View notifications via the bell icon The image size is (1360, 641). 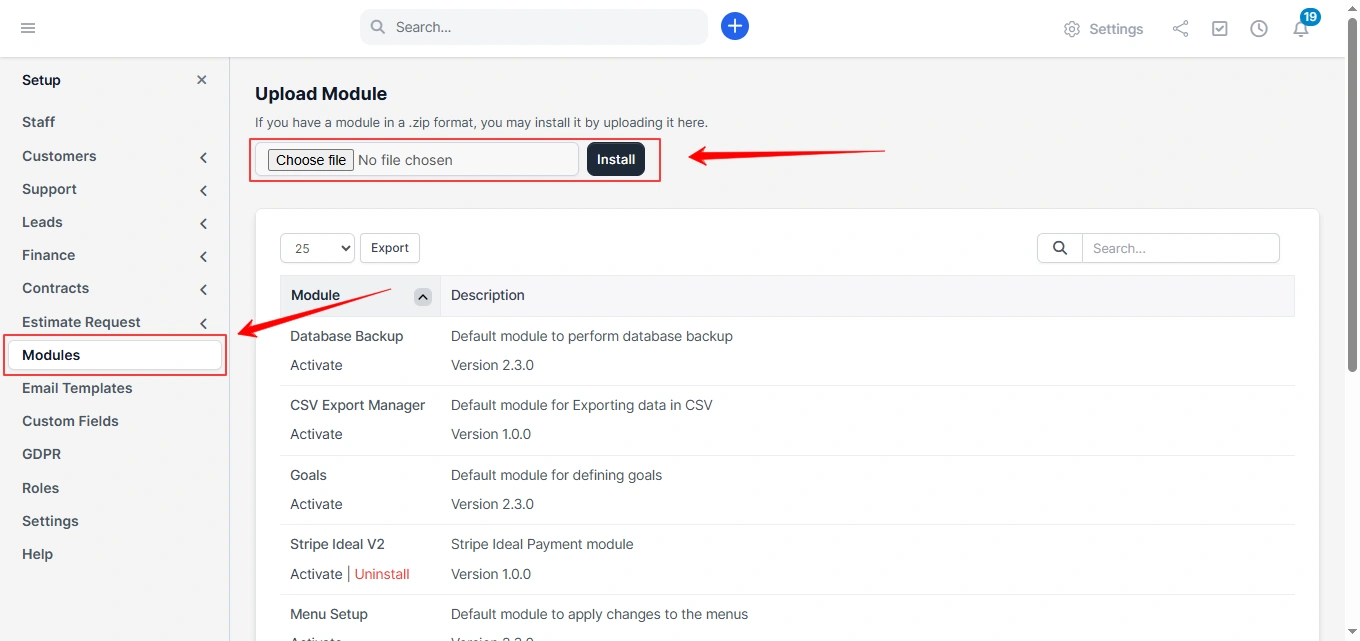click(x=1300, y=30)
